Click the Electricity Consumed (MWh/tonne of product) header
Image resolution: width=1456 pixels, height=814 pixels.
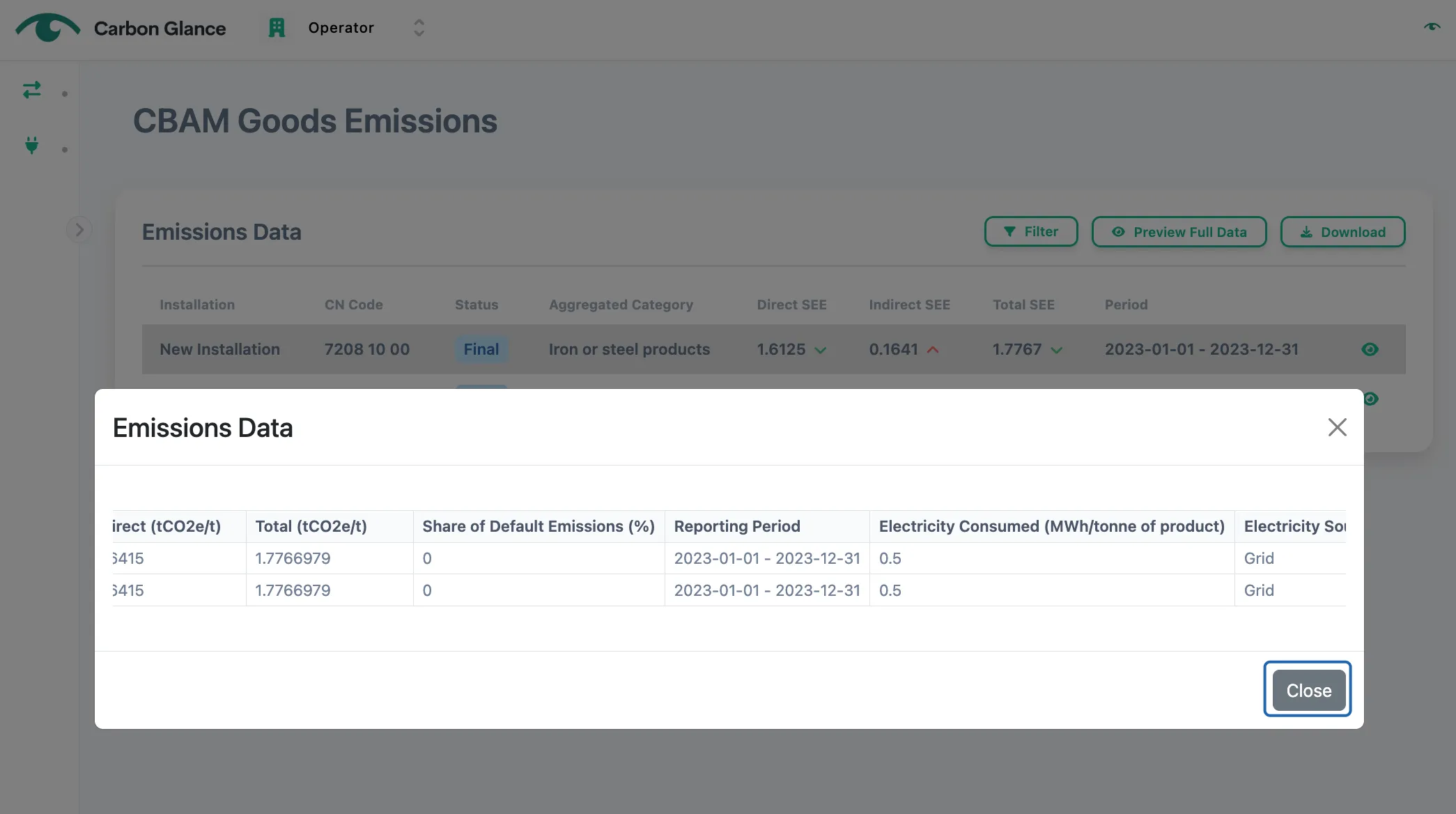pyautogui.click(x=1051, y=526)
